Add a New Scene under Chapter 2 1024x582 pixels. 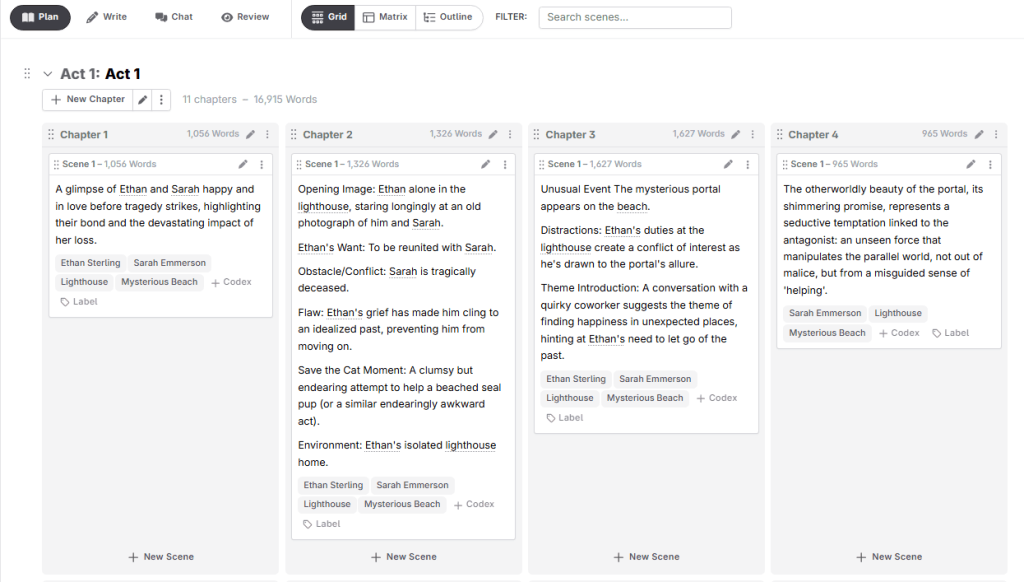pos(404,557)
